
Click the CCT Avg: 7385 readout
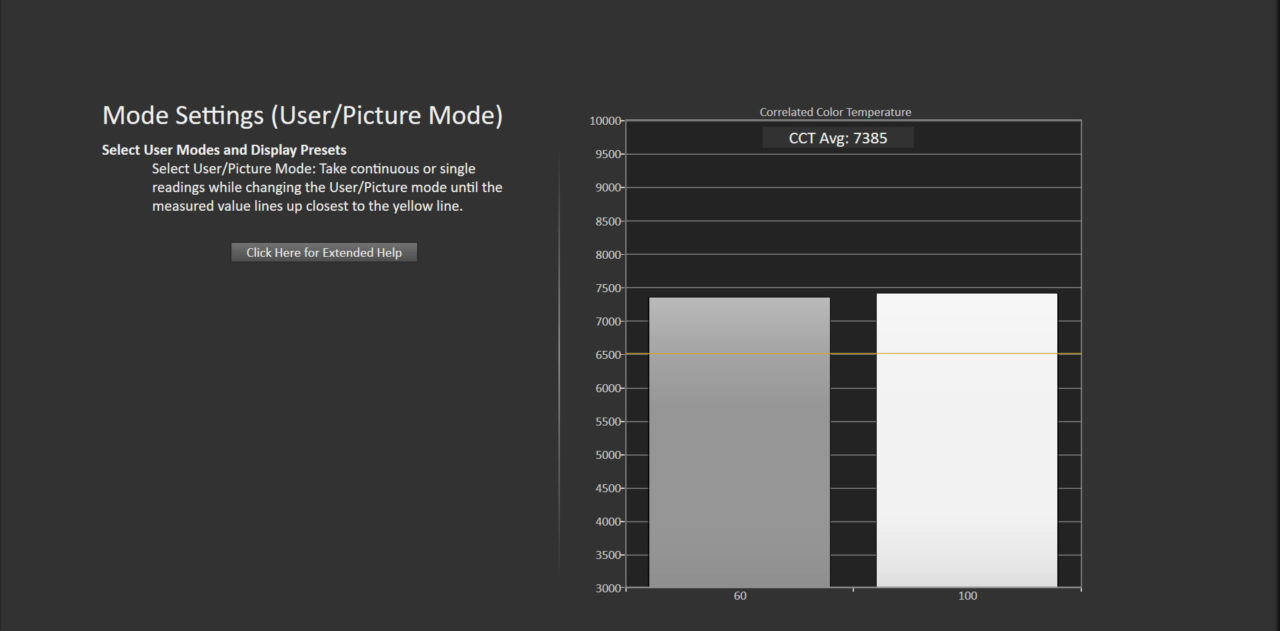838,138
